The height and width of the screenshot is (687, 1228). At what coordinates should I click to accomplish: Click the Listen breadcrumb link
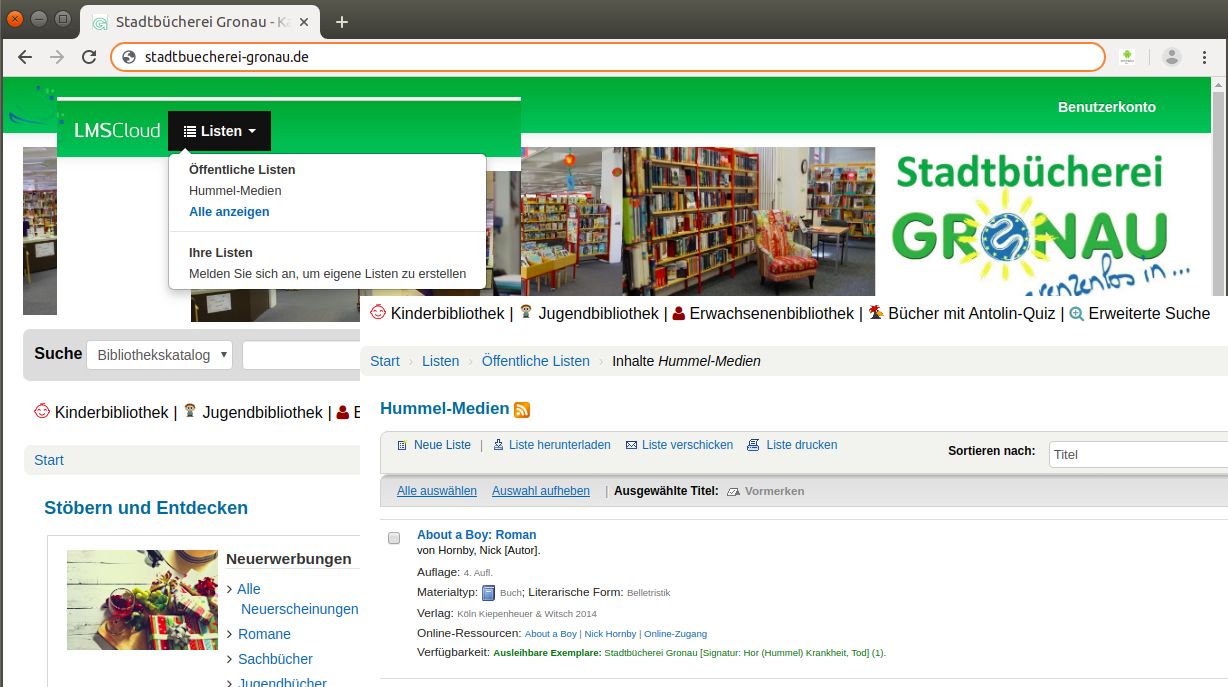441,361
